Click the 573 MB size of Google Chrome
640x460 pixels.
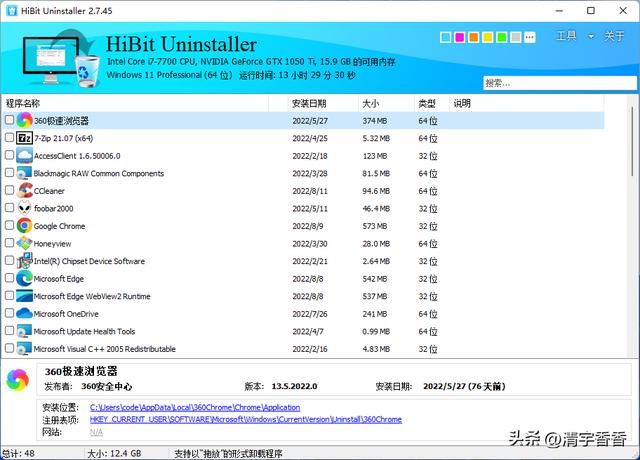375,226
